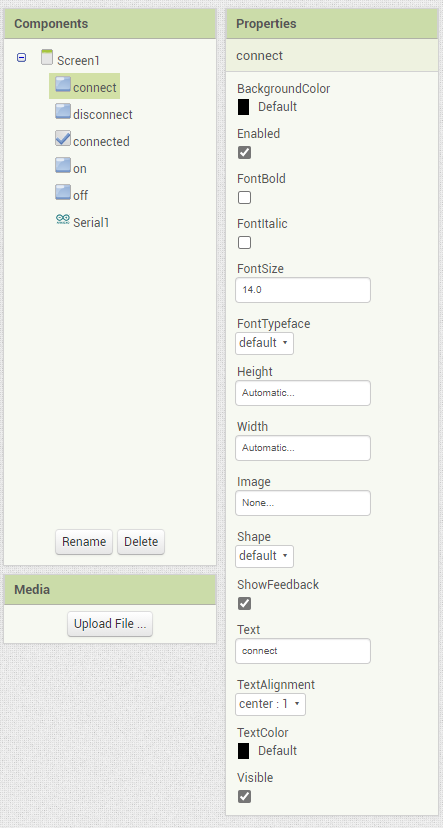Viewport: 443px width, 828px height.
Task: Click the Delete button
Action: 141,542
